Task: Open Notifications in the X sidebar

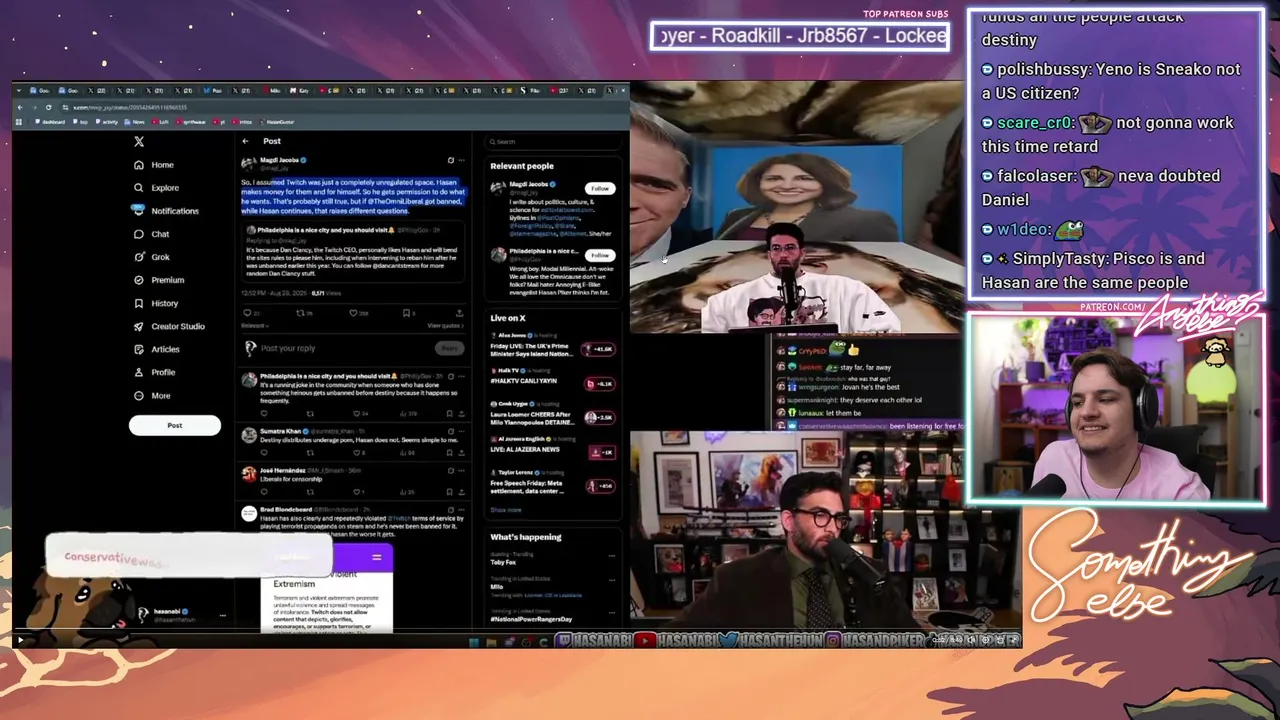Action: [x=166, y=211]
